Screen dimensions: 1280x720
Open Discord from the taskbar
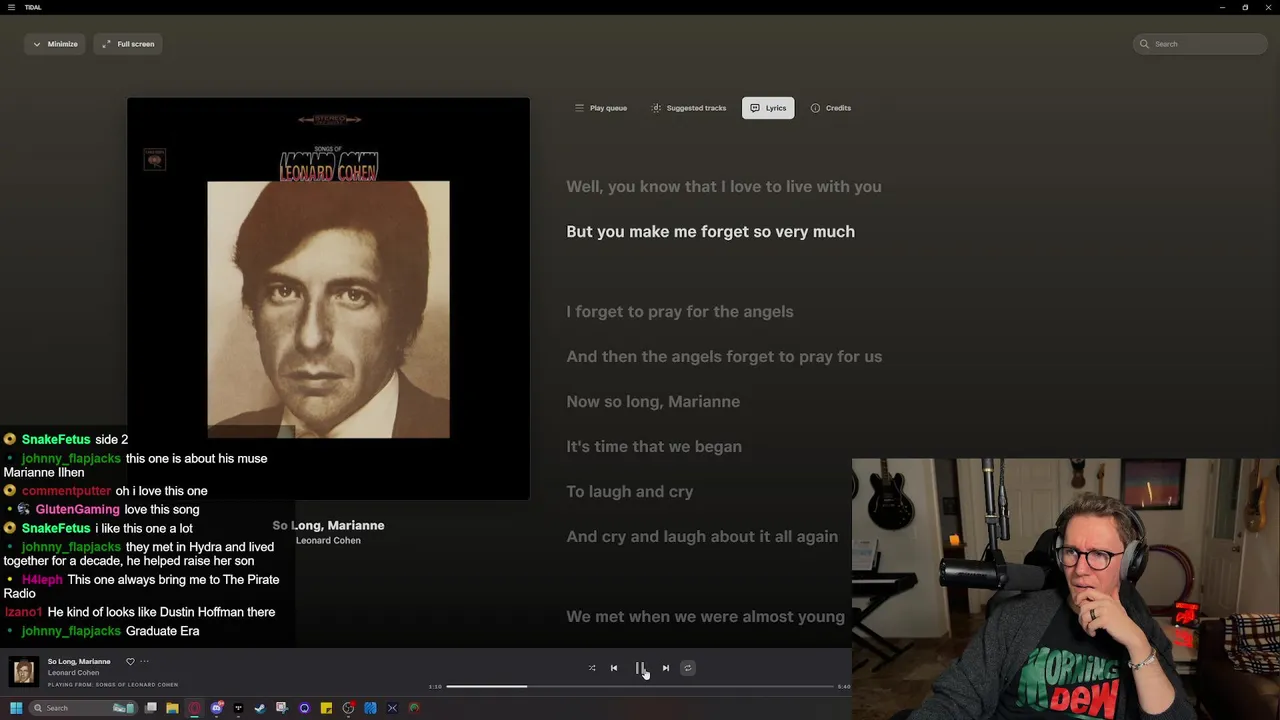tap(216, 708)
